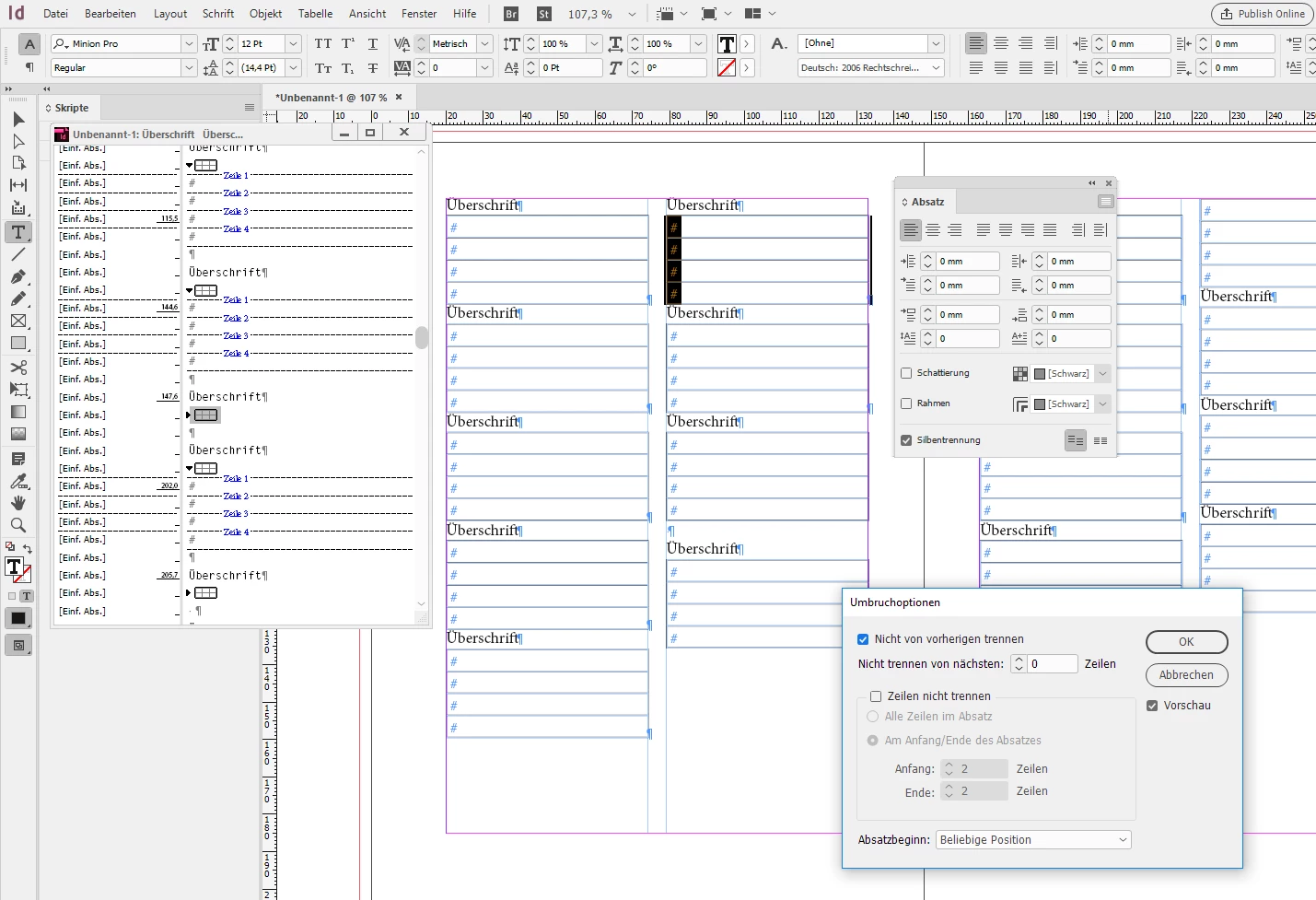The width and height of the screenshot is (1316, 900).
Task: Pick the Eyedropper tool
Action: 18,481
